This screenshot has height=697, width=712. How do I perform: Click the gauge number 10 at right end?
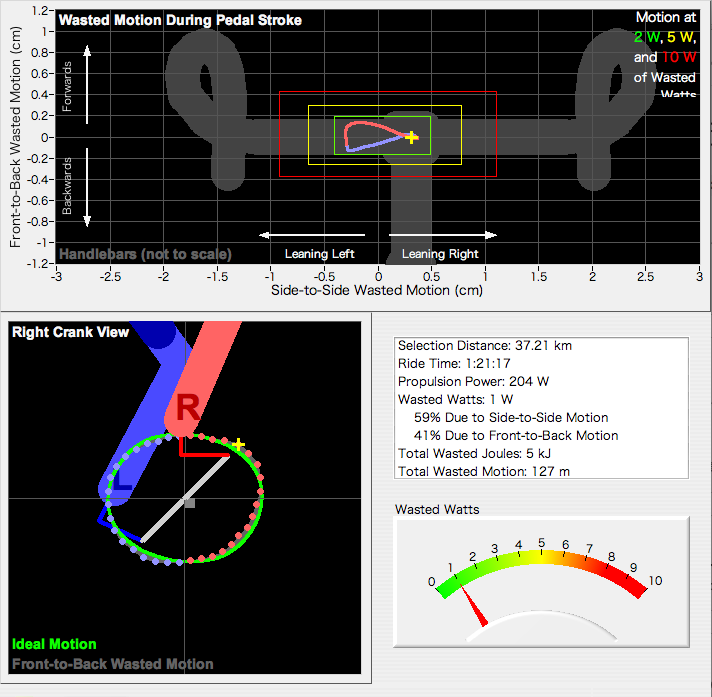coord(655,581)
